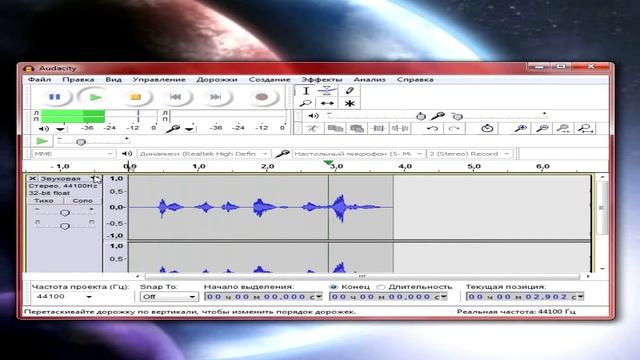Viewport: 640px width, 360px height.
Task: Select the Draw (pencil) tool
Action: [x=349, y=91]
